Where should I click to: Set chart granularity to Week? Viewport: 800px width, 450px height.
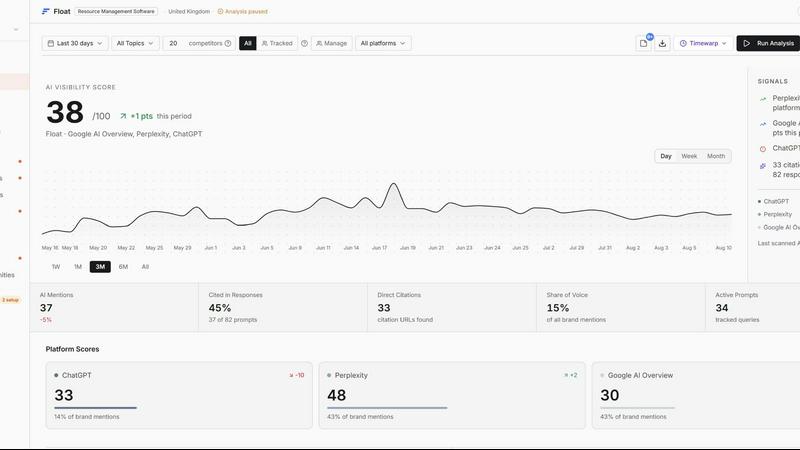[689, 156]
